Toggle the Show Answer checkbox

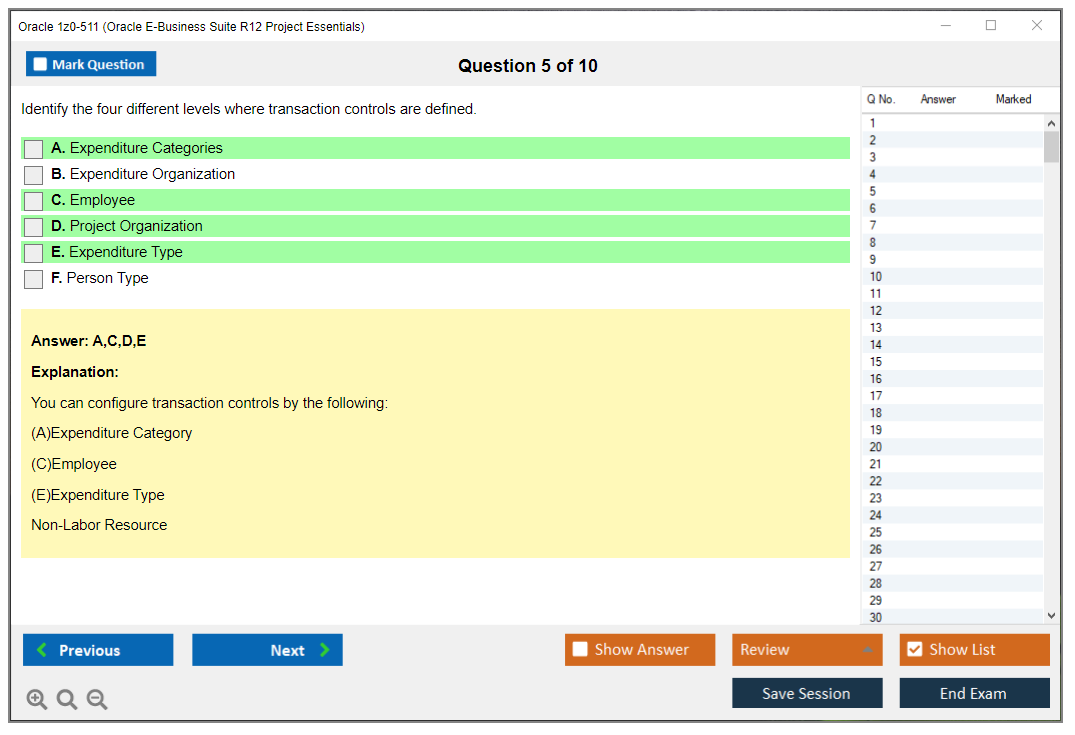click(581, 650)
